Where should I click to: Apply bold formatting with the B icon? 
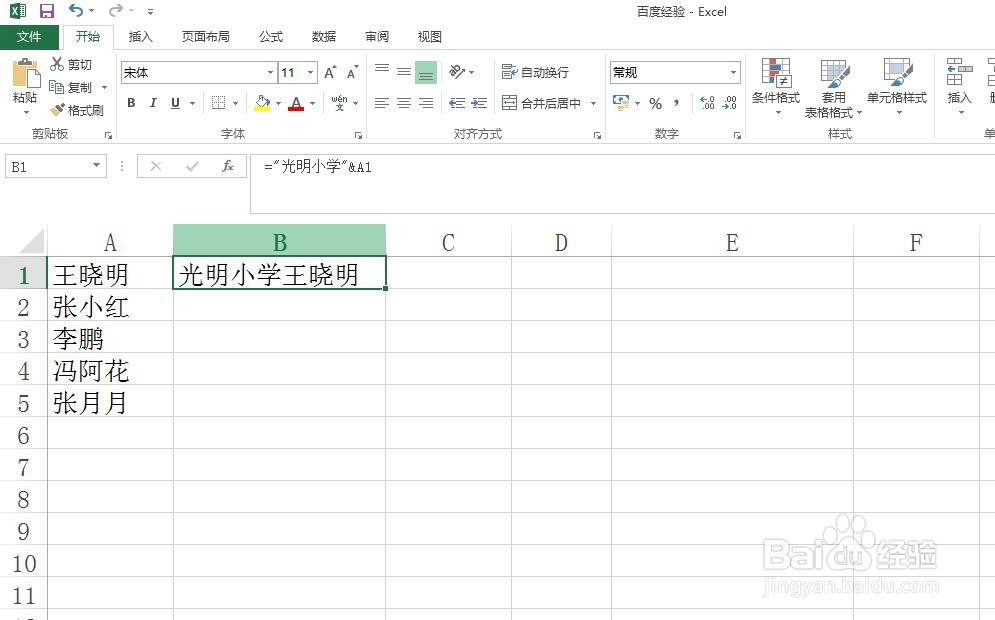click(x=130, y=103)
